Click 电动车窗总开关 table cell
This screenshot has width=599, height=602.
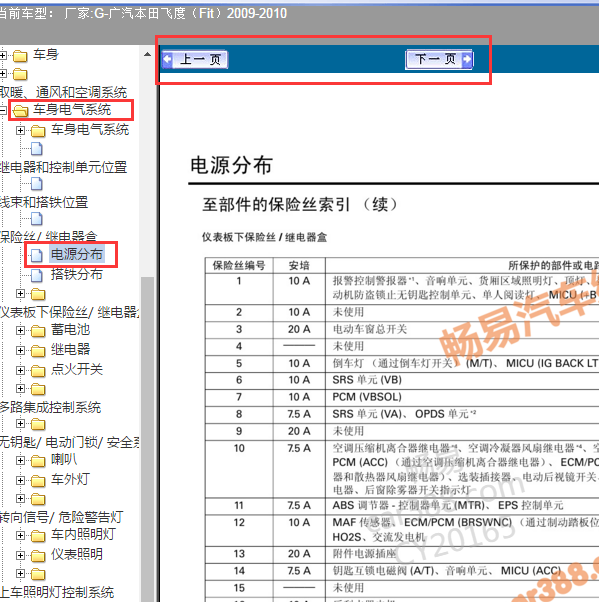[x=370, y=329]
